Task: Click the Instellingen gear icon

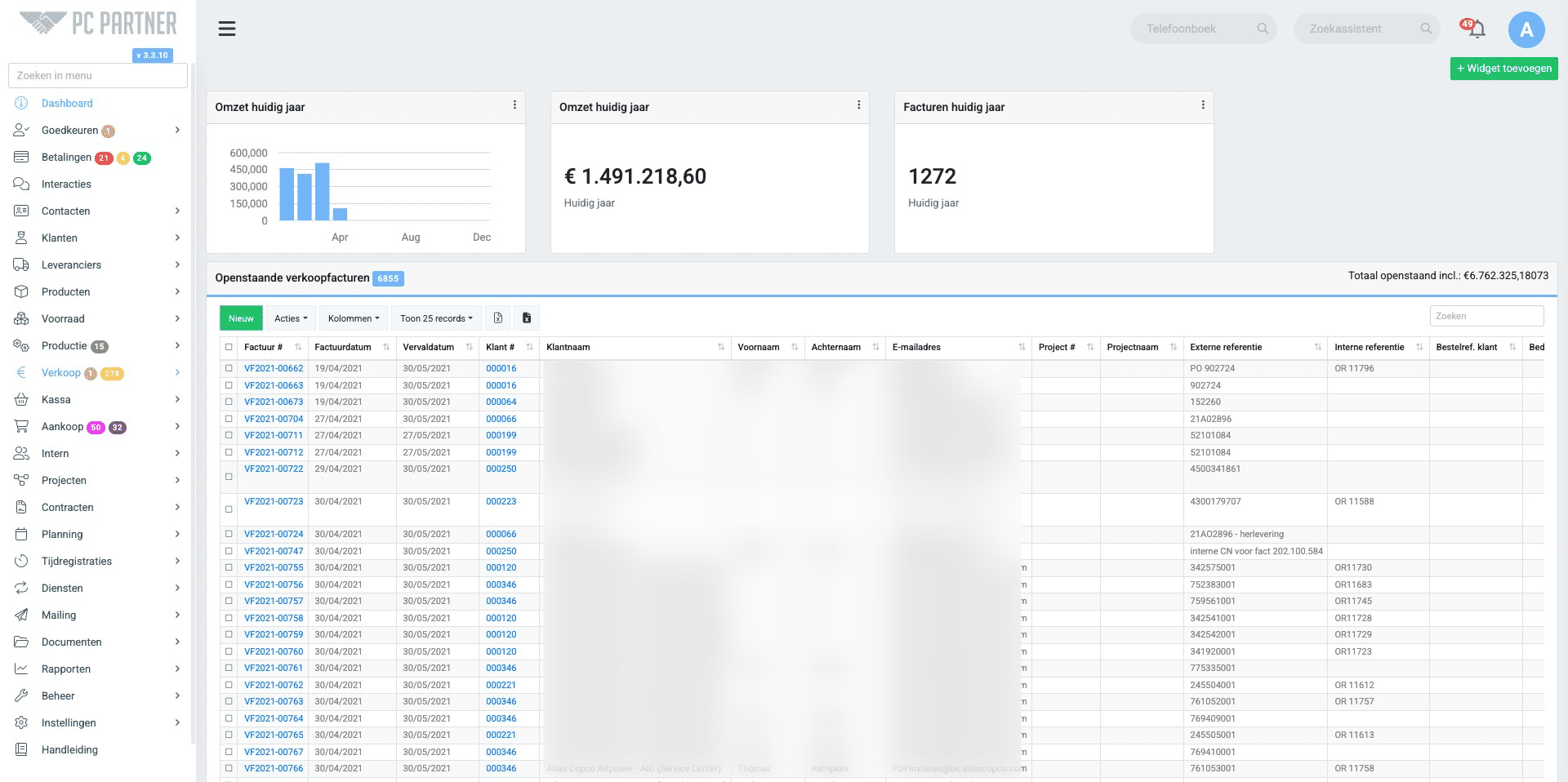Action: coord(22,722)
